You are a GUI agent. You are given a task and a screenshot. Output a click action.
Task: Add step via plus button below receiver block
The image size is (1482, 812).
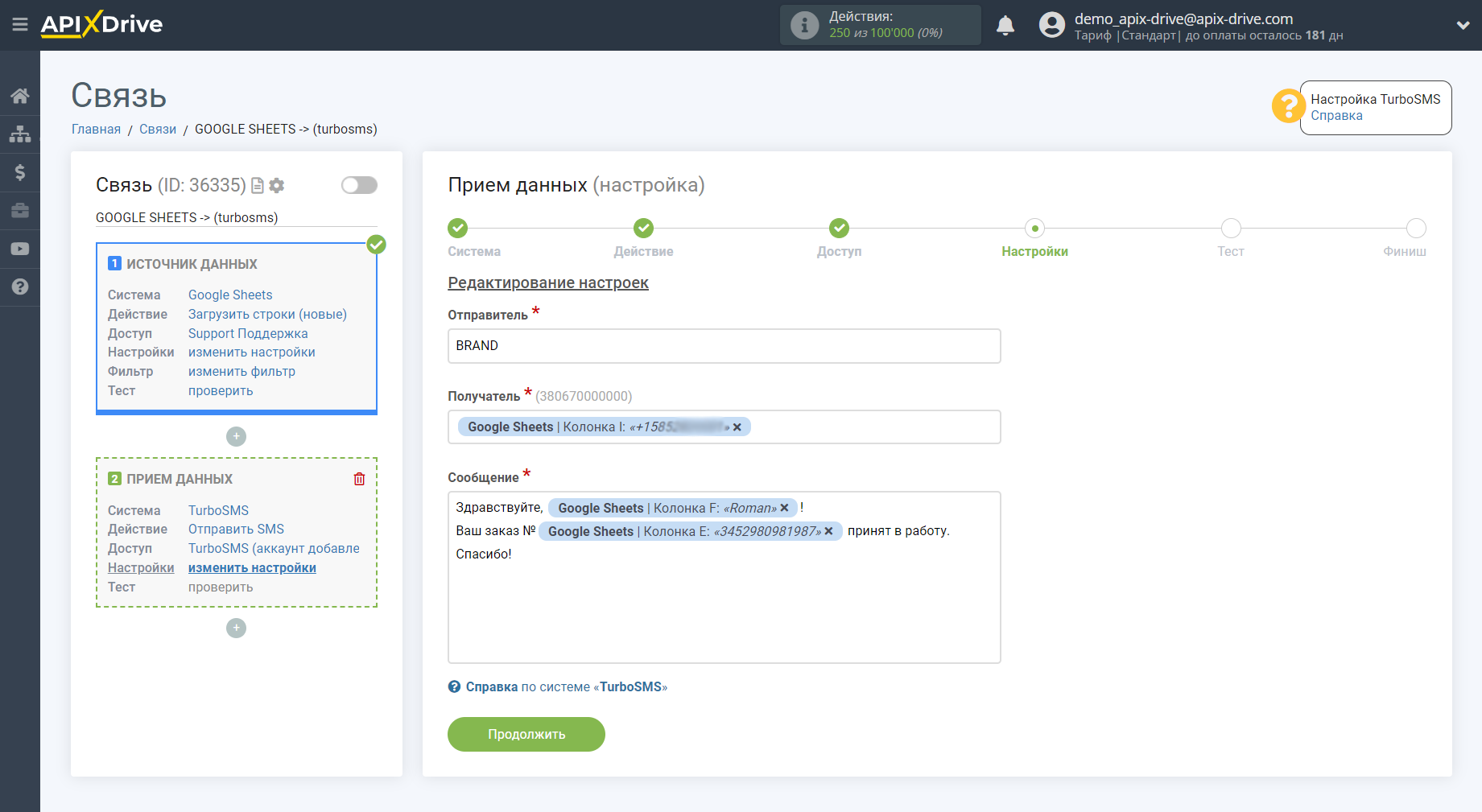click(236, 628)
